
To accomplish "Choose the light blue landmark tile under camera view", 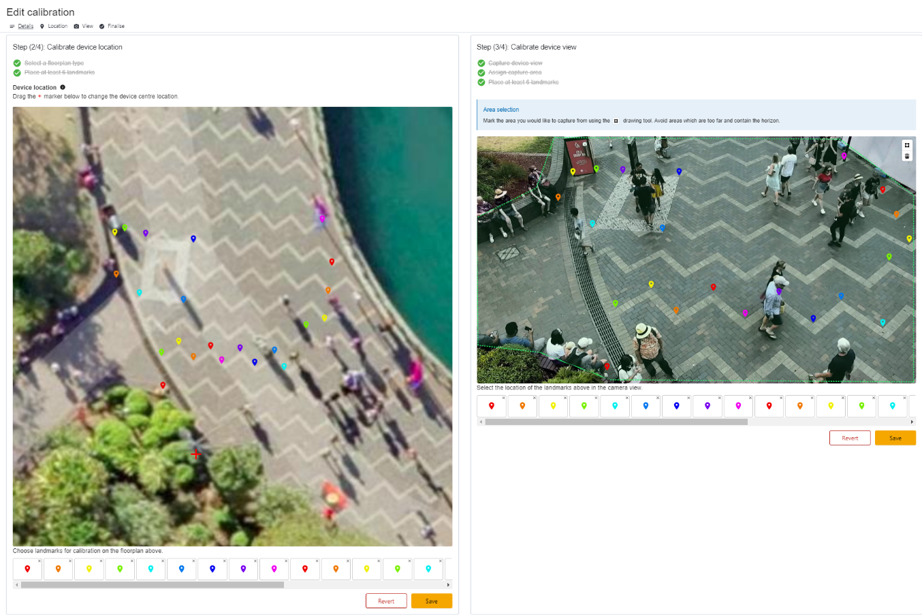I will point(646,406).
